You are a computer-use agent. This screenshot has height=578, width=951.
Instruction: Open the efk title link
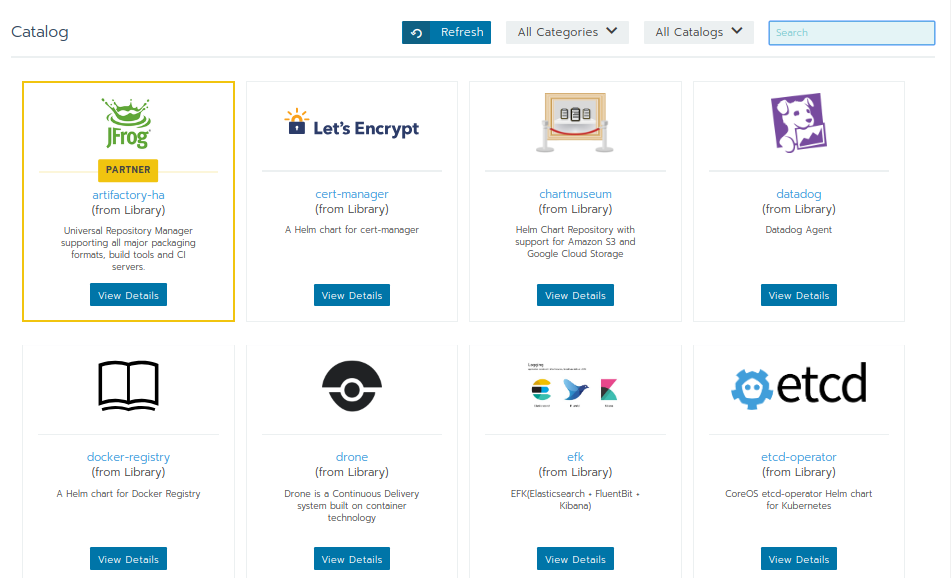pyautogui.click(x=575, y=457)
